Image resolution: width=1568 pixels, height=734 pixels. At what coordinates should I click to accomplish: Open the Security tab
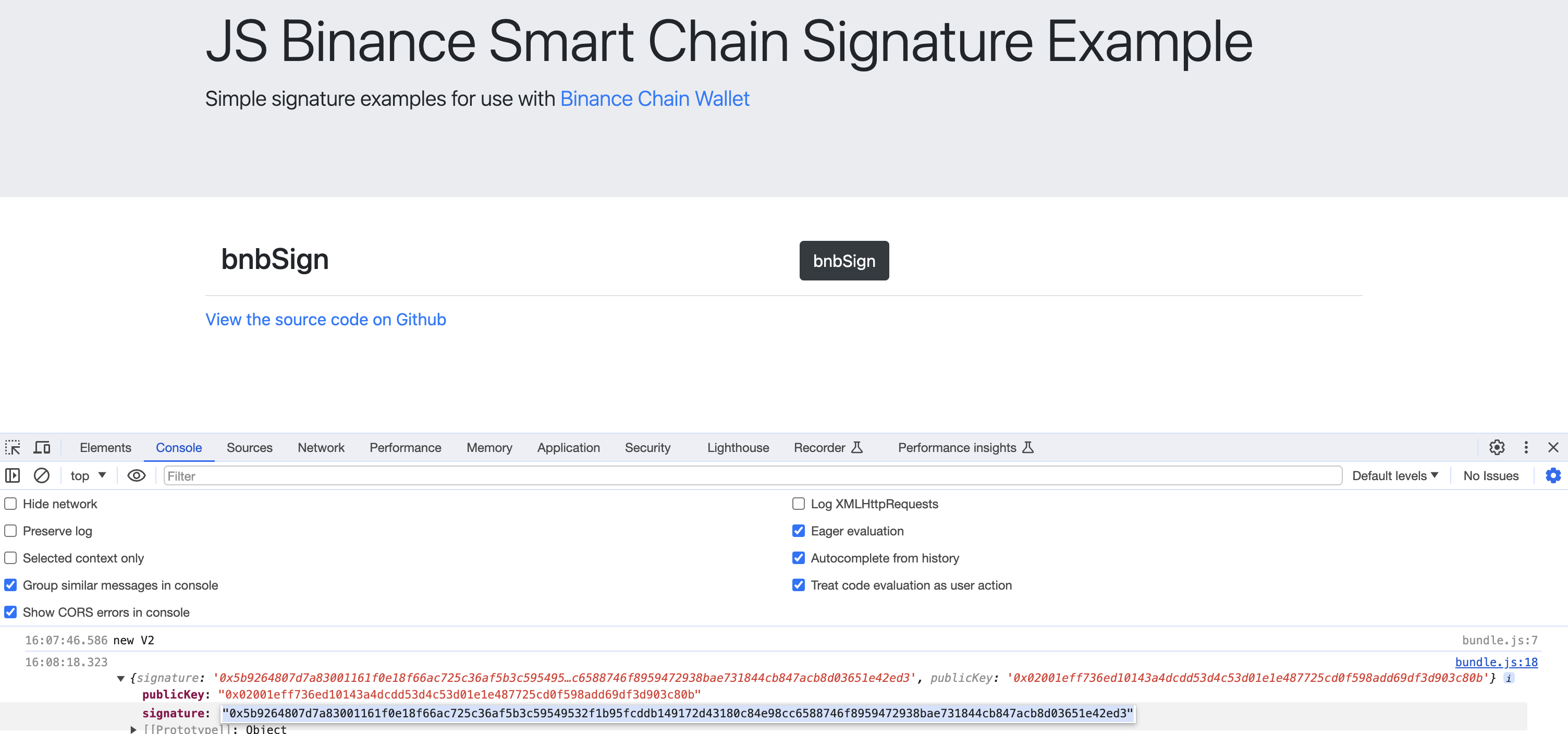tap(647, 447)
